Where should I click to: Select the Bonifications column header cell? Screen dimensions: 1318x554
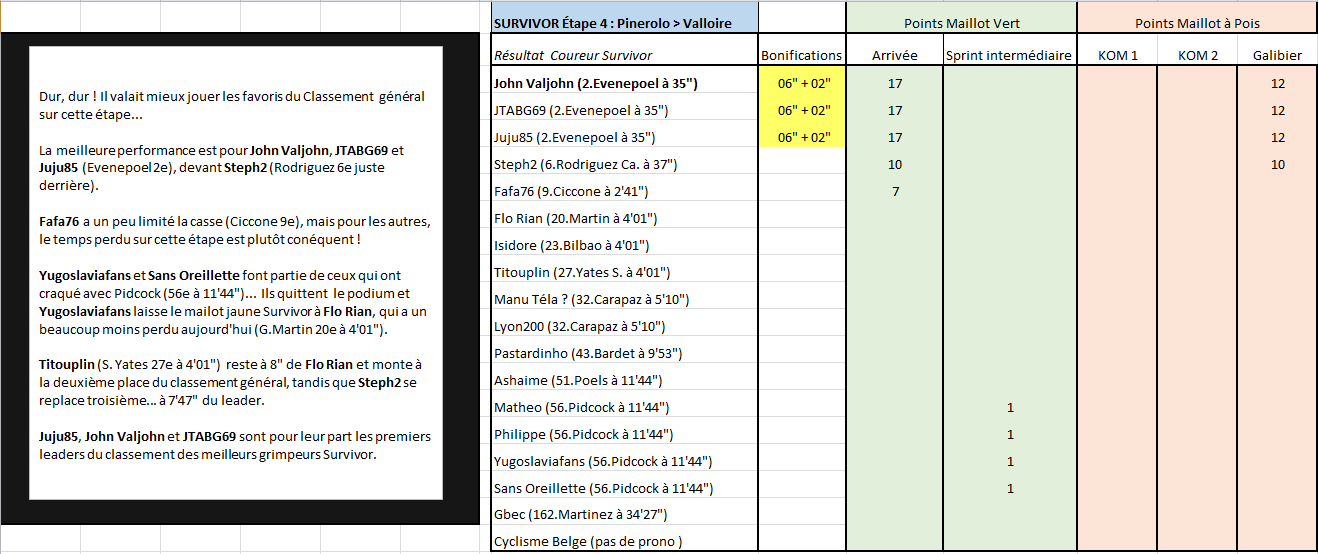[x=802, y=56]
